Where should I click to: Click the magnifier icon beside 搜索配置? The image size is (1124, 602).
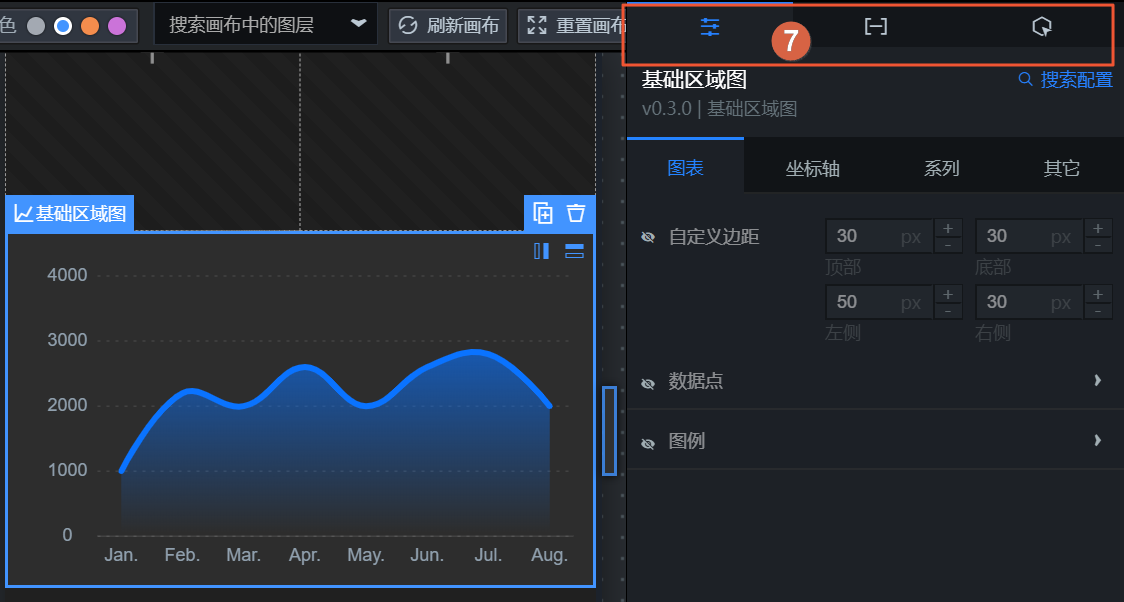1026,79
